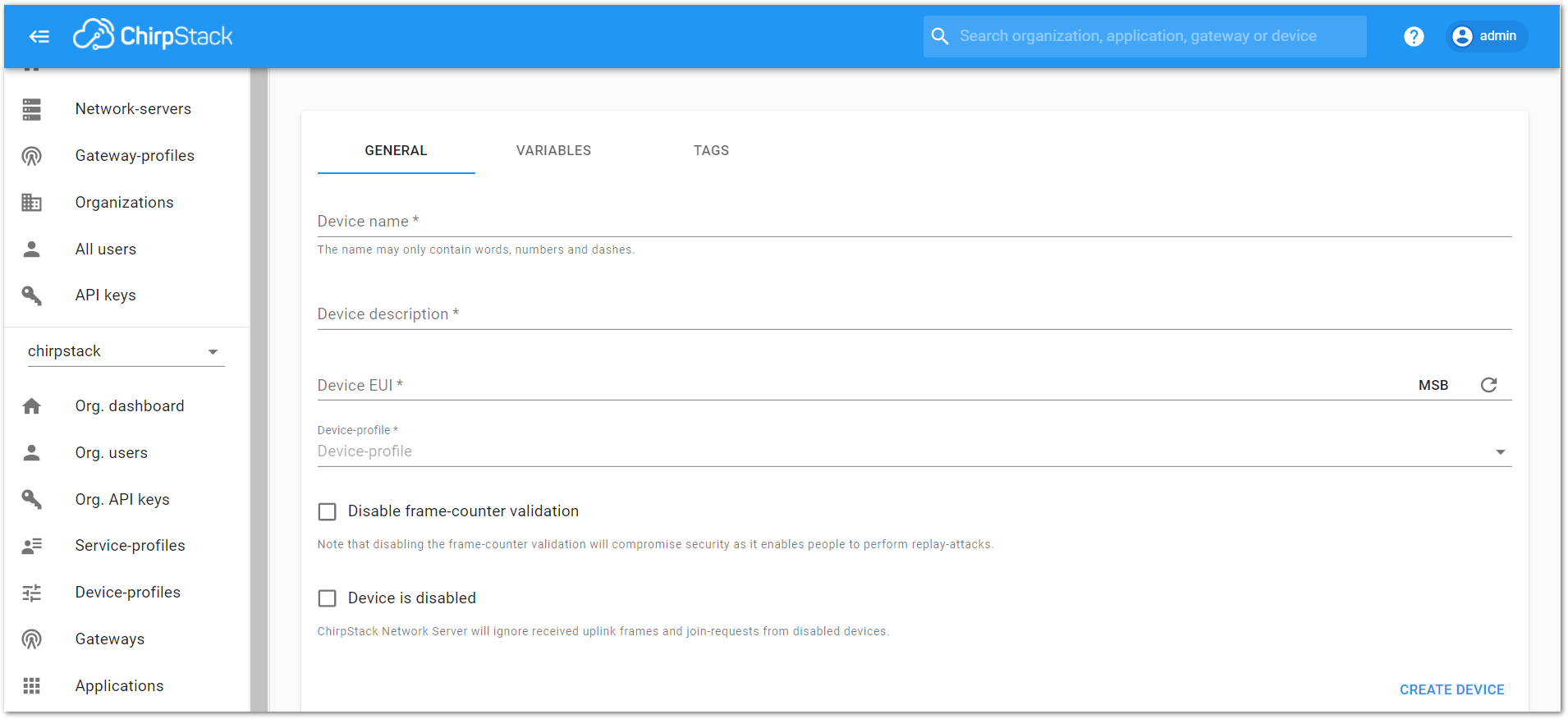This screenshot has width=1568, height=719.
Task: Generate random Device EUI with refresh icon
Action: pos(1488,385)
